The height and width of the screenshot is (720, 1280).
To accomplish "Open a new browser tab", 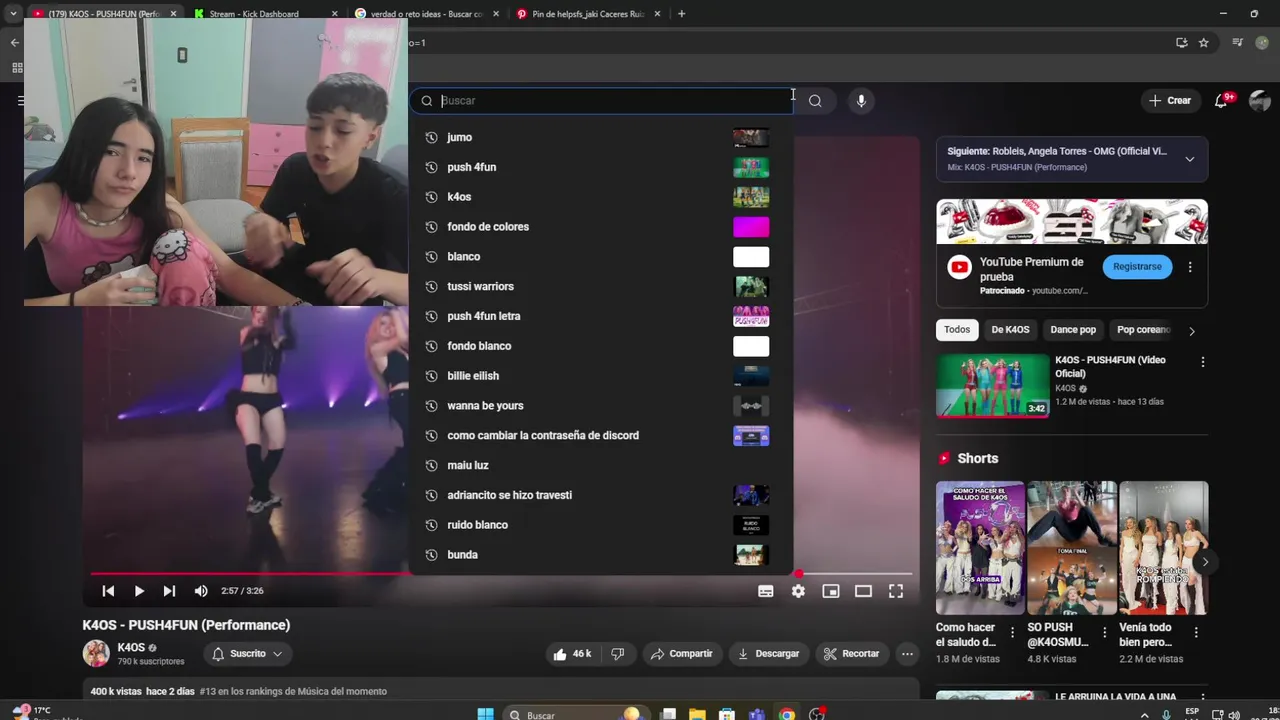I will pos(681,14).
